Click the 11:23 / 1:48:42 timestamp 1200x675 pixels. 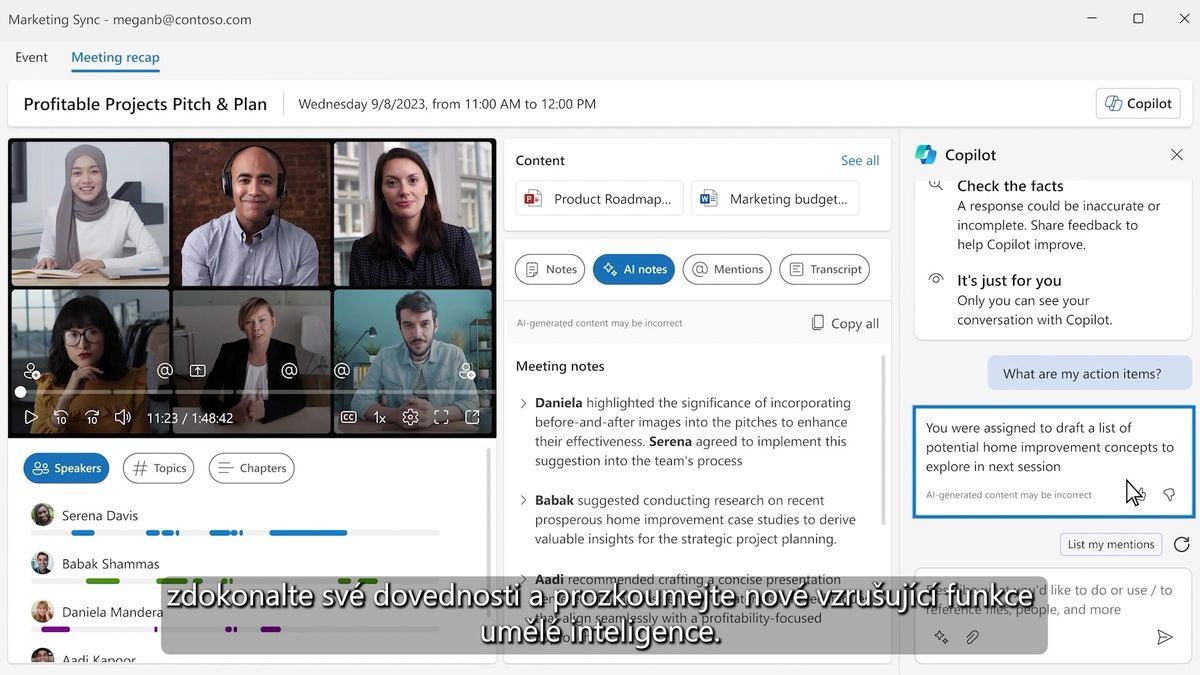point(190,418)
